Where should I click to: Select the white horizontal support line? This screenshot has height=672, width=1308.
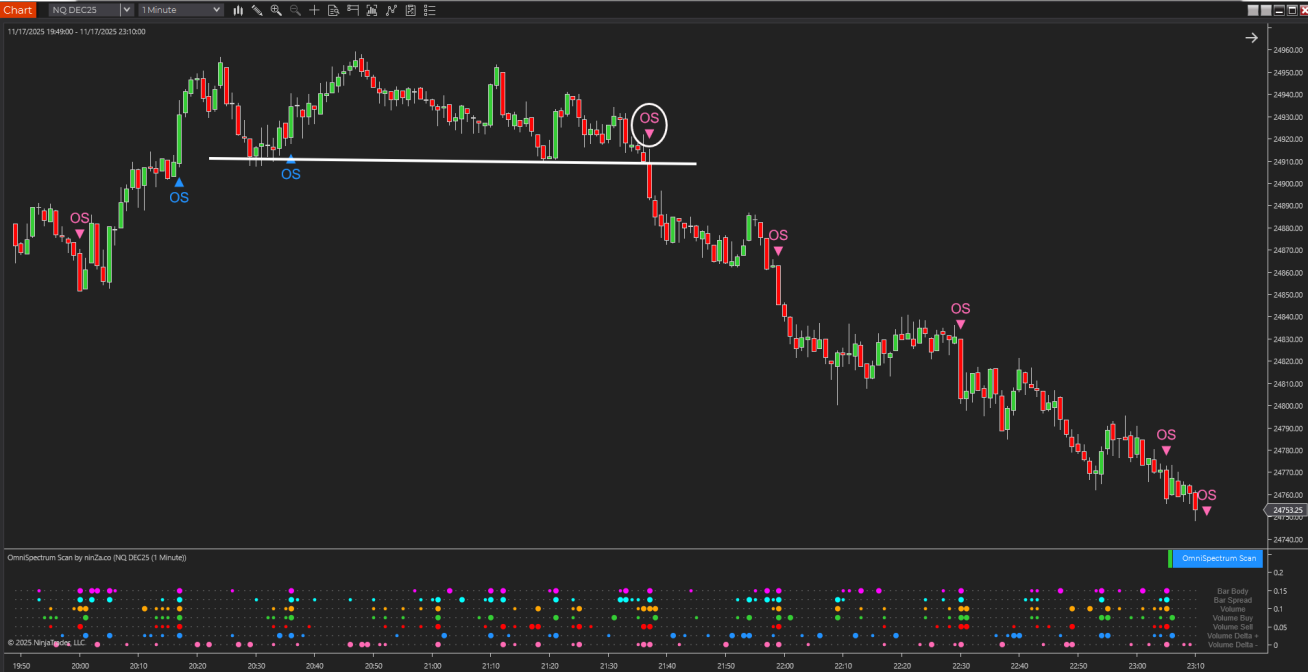point(450,160)
